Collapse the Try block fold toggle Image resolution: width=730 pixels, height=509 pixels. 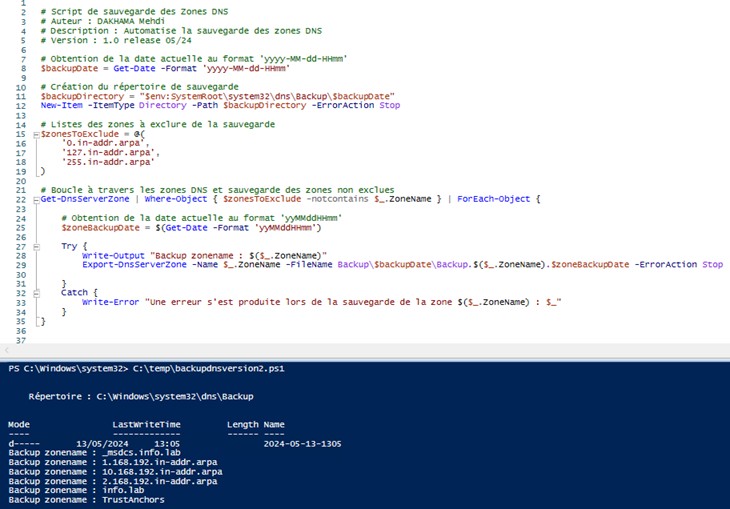click(x=36, y=247)
